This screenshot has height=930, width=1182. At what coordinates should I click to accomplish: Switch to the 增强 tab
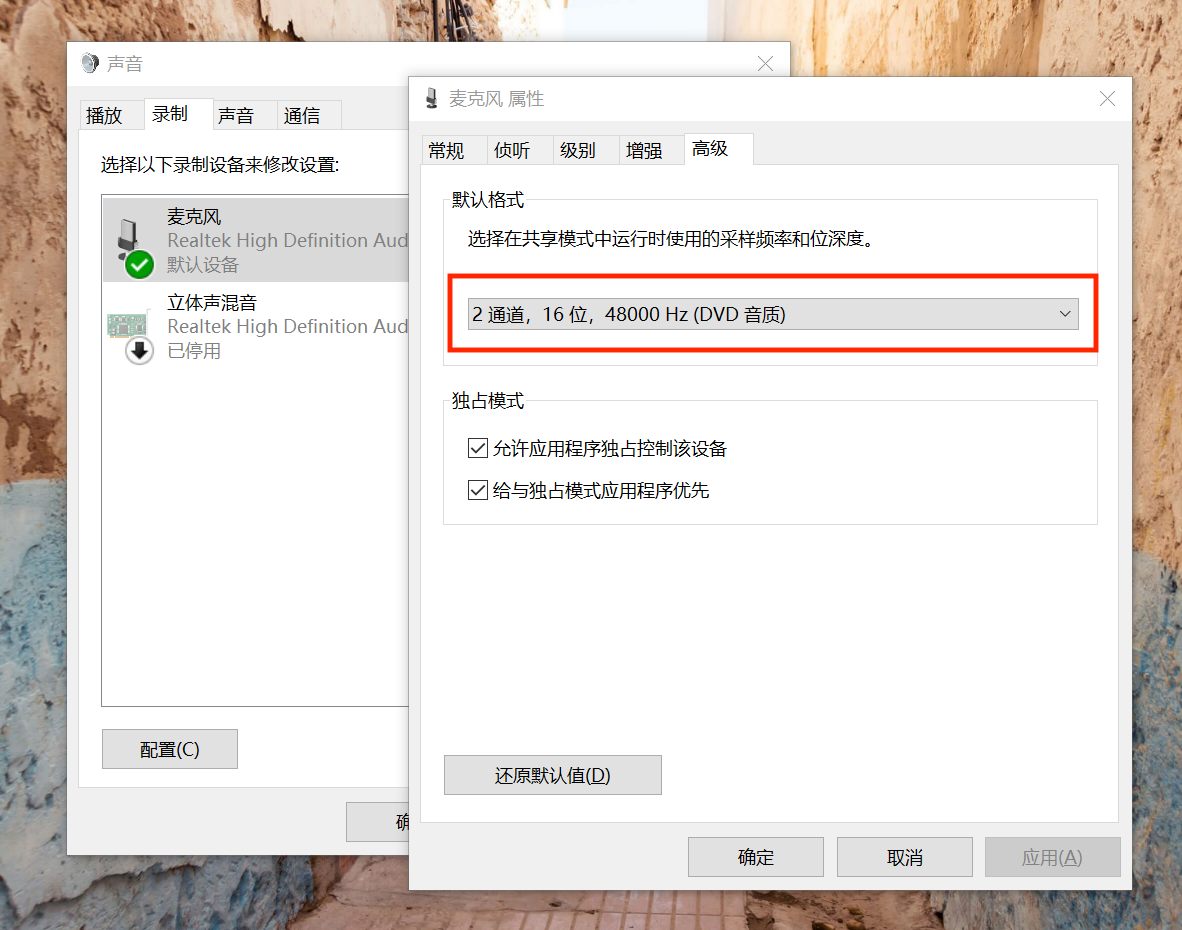coord(644,150)
